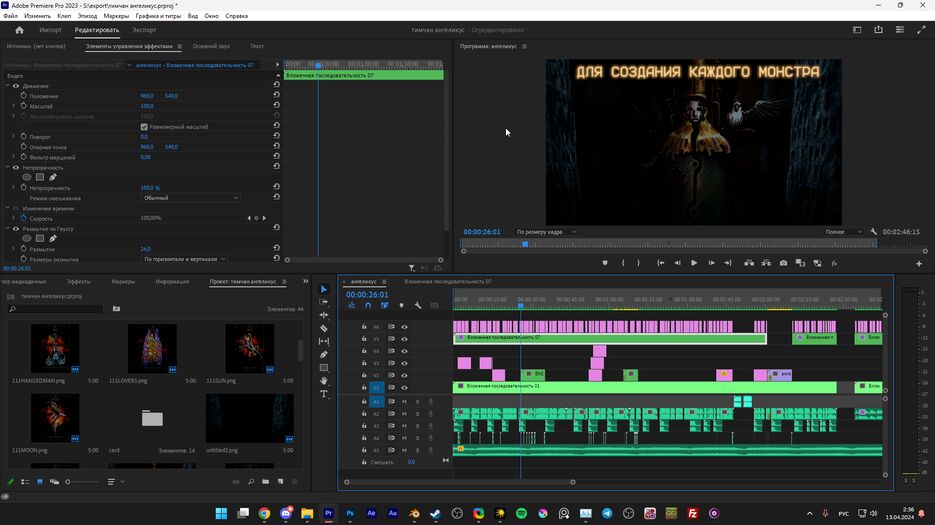Click Export Frame camera icon
Image resolution: width=935 pixels, height=525 pixels.
pos(783,263)
